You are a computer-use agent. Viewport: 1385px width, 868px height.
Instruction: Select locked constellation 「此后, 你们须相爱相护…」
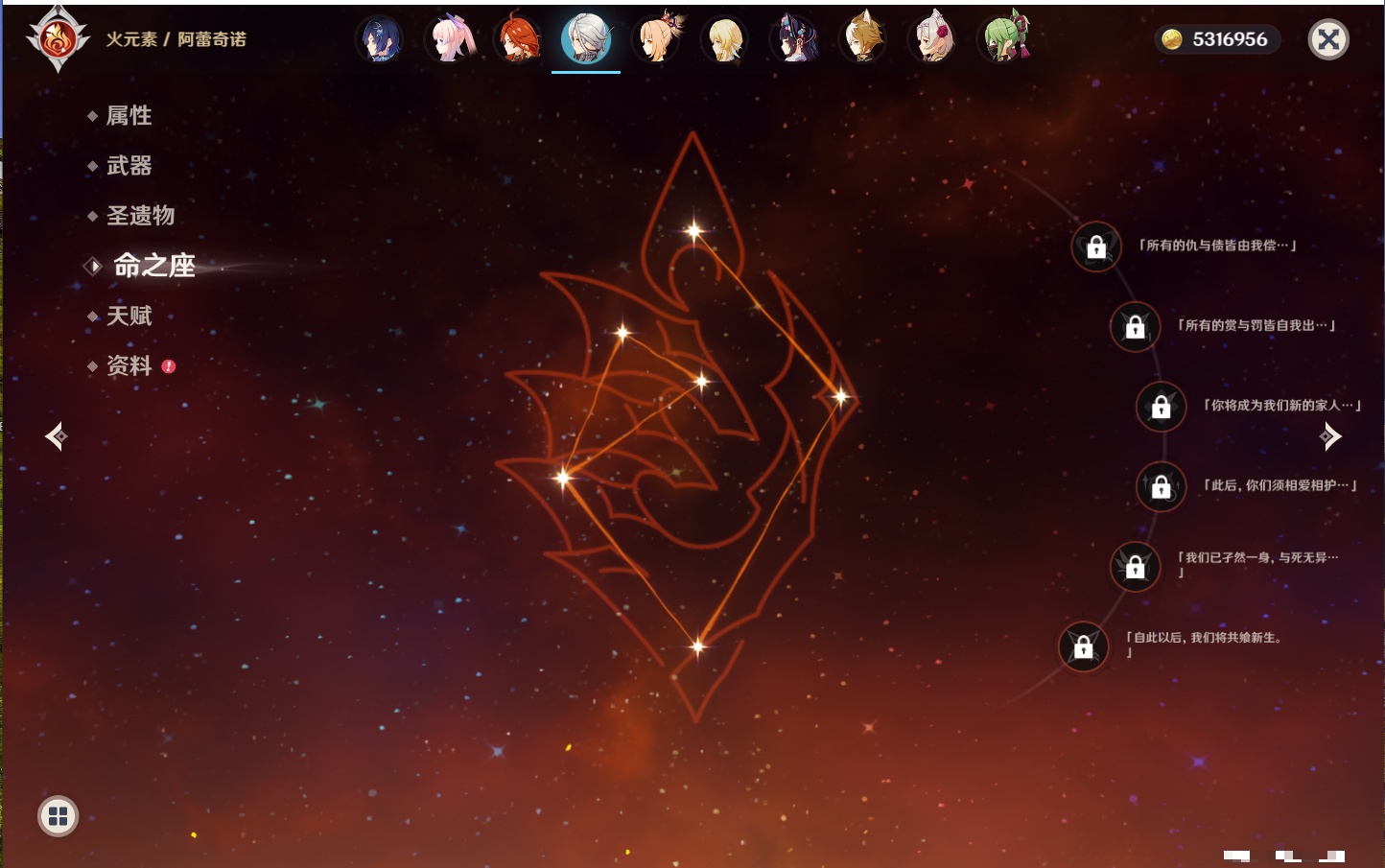[x=1161, y=486]
